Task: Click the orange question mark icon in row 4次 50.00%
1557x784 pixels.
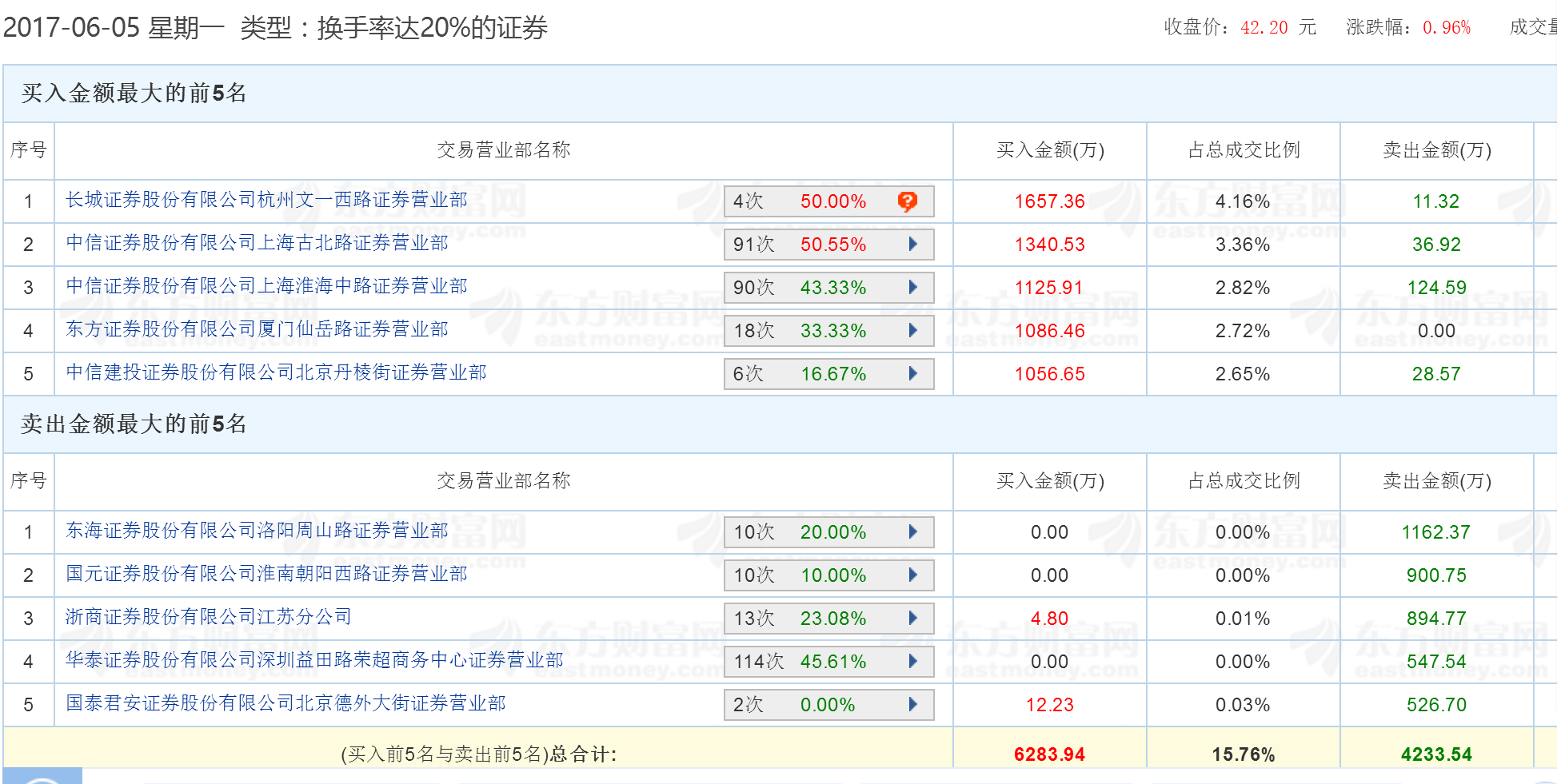Action: (907, 201)
